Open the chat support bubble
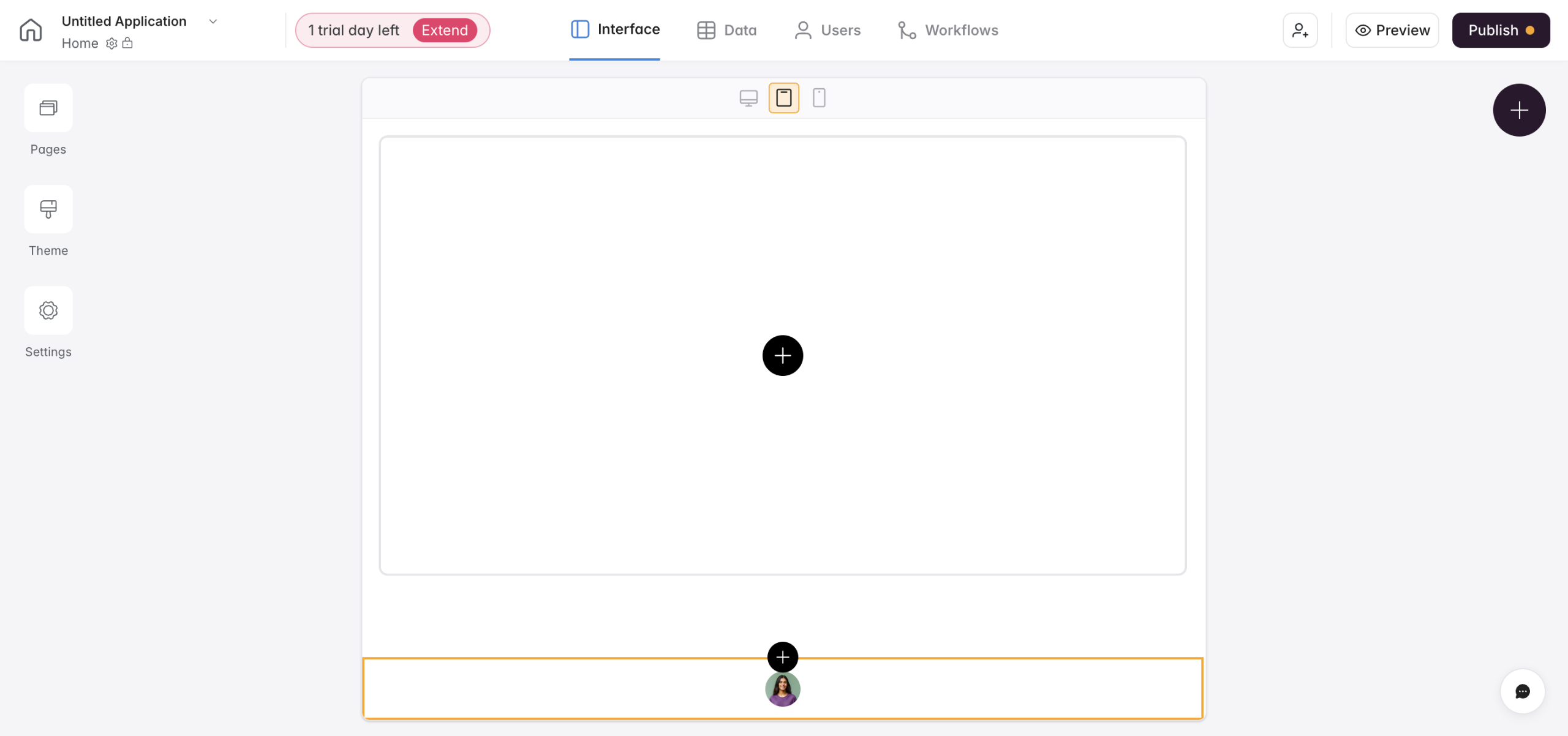 pyautogui.click(x=1522, y=691)
